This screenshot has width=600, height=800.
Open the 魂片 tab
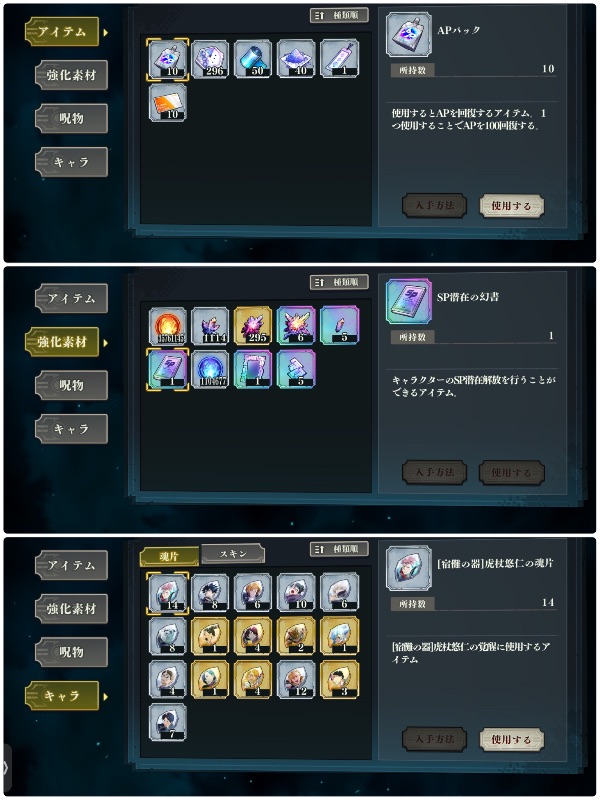tap(169, 556)
